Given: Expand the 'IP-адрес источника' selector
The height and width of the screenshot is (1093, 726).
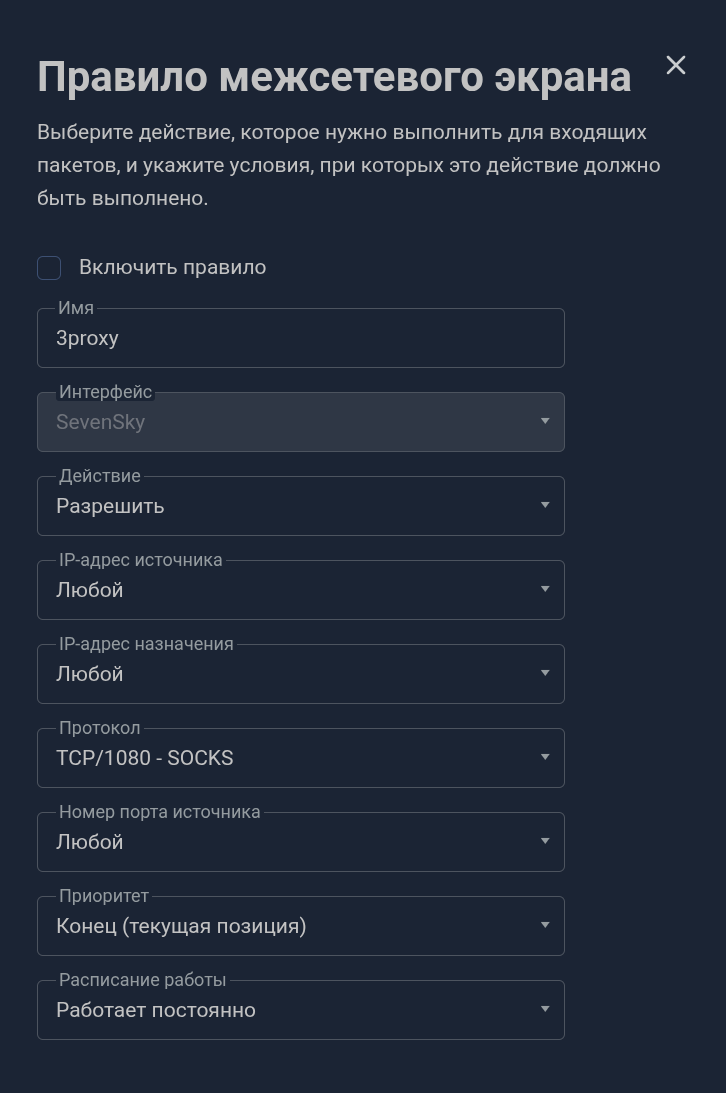Looking at the screenshot, I should pyautogui.click(x=300, y=590).
